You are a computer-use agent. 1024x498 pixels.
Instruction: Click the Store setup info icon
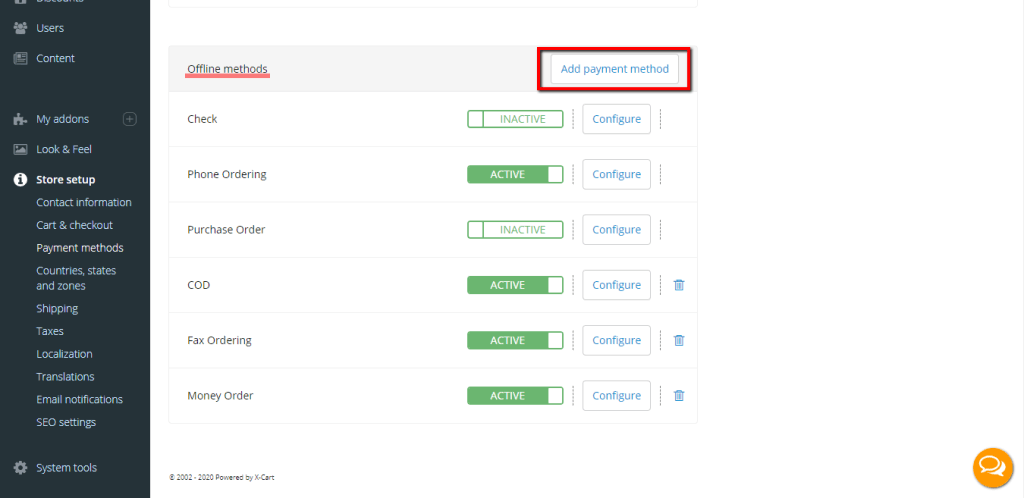pyautogui.click(x=20, y=179)
